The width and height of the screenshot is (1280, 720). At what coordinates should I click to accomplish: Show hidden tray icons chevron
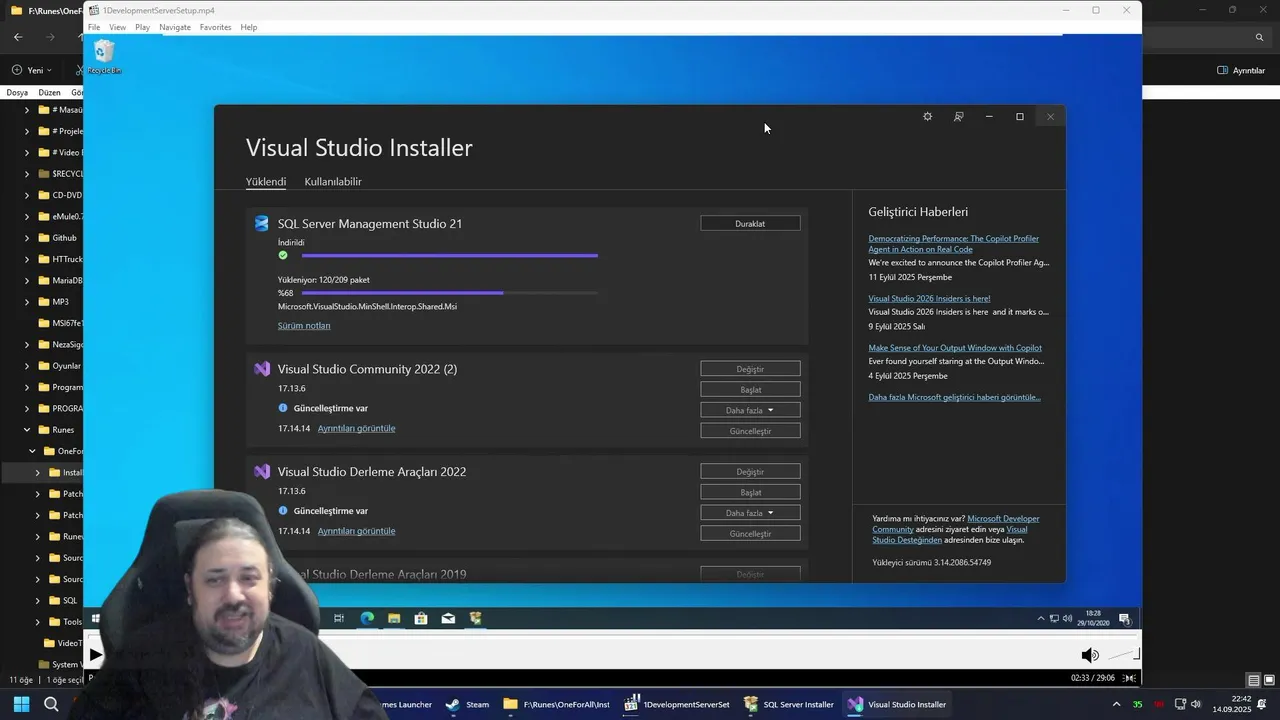[1116, 704]
